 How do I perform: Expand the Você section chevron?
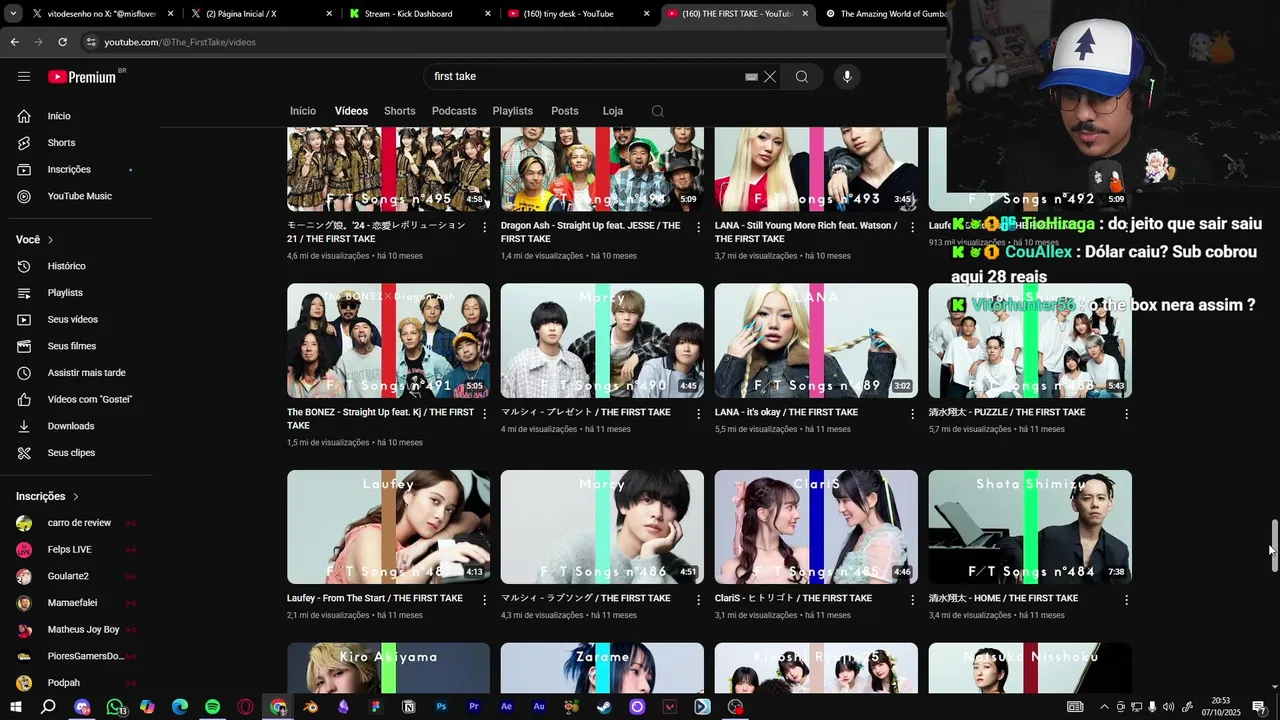point(50,240)
